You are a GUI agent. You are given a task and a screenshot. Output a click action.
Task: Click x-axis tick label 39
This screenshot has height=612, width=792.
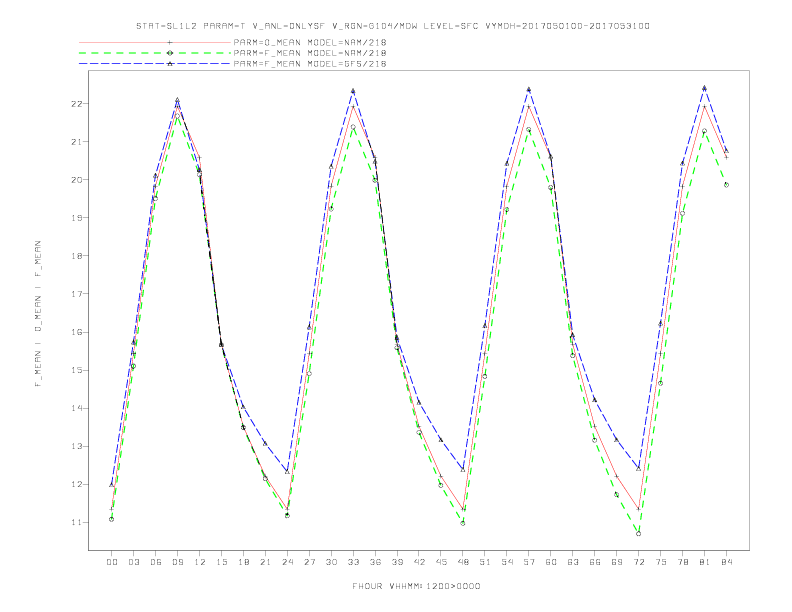[x=397, y=562]
